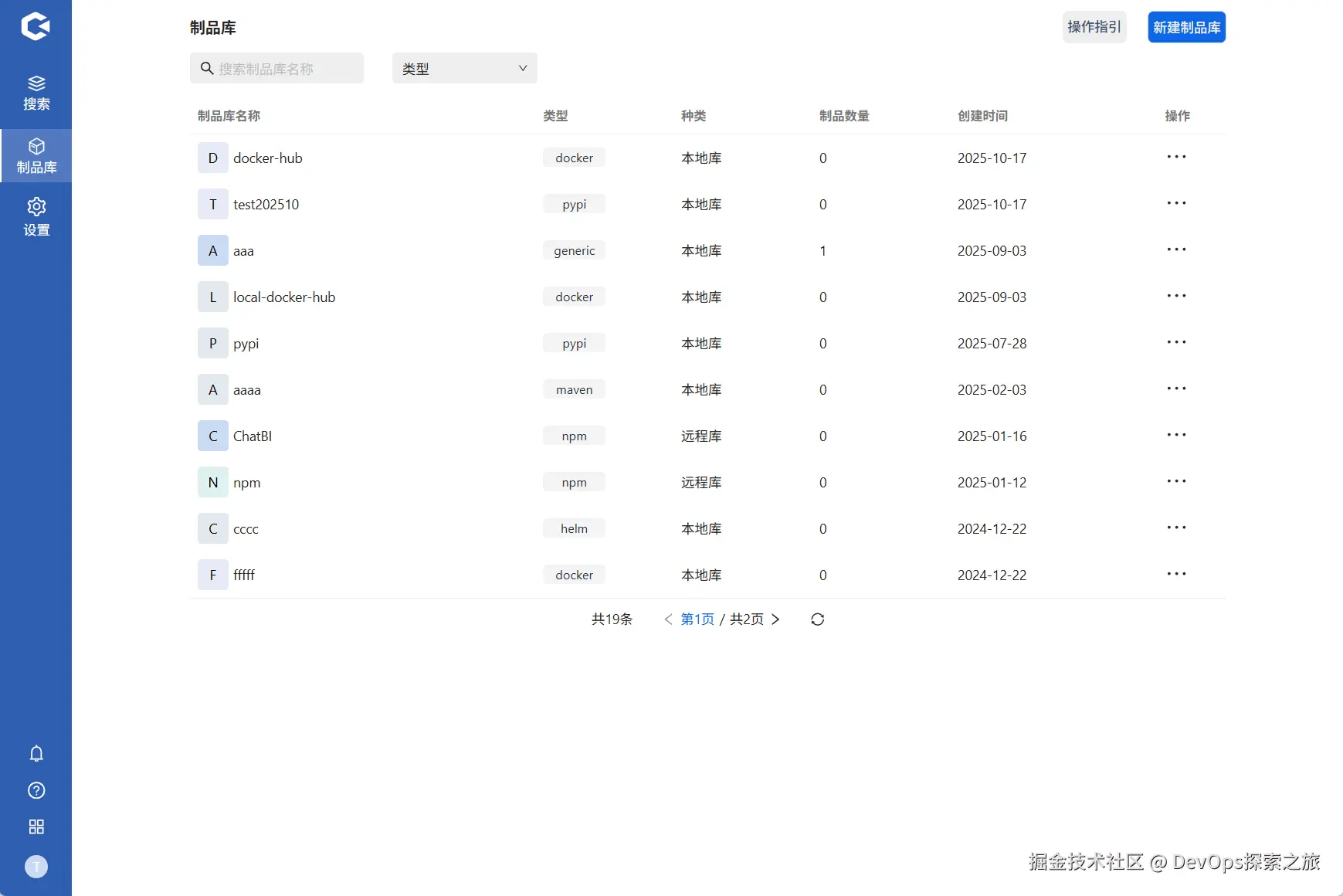Click count 1 in aaa row
Image resolution: width=1343 pixels, height=896 pixels.
click(x=823, y=250)
